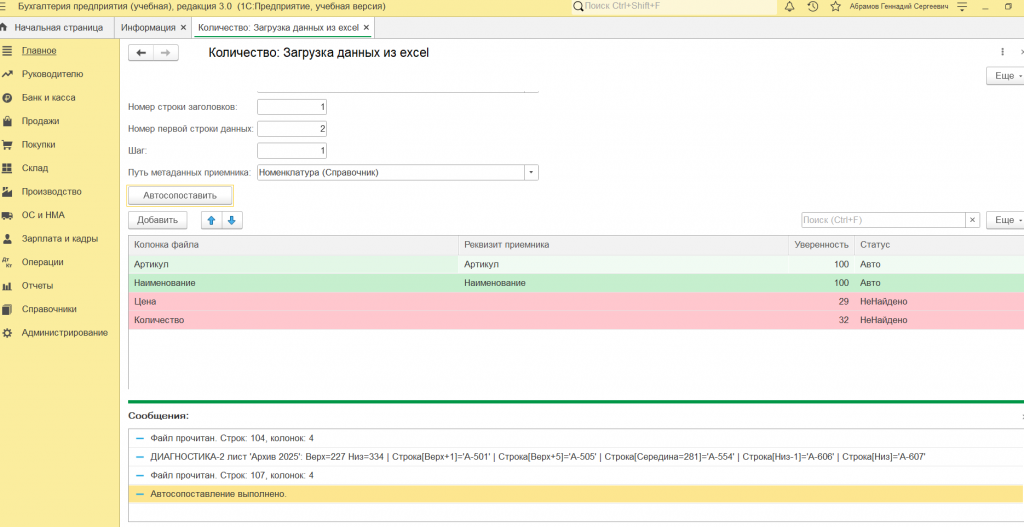Click Склад grid icon in sidebar
Screen dimensions: 1024x527
(7, 168)
